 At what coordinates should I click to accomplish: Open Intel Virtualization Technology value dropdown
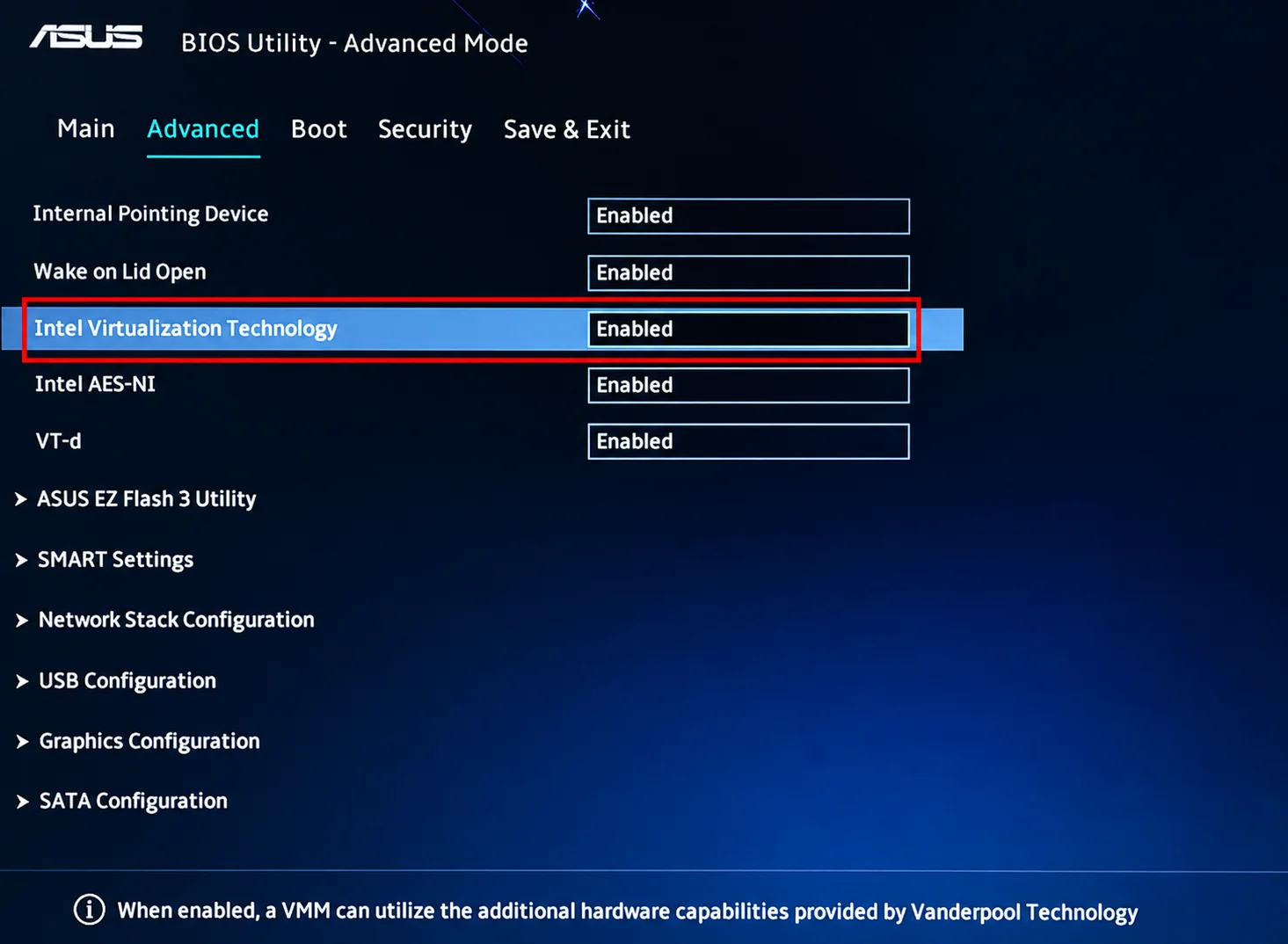click(x=748, y=329)
